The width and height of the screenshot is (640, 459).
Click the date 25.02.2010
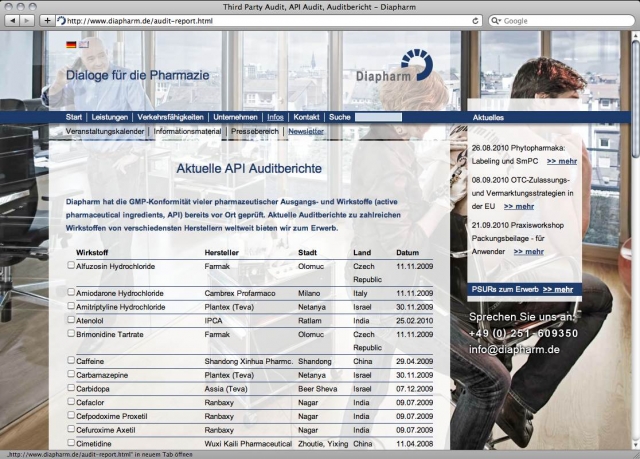point(414,321)
